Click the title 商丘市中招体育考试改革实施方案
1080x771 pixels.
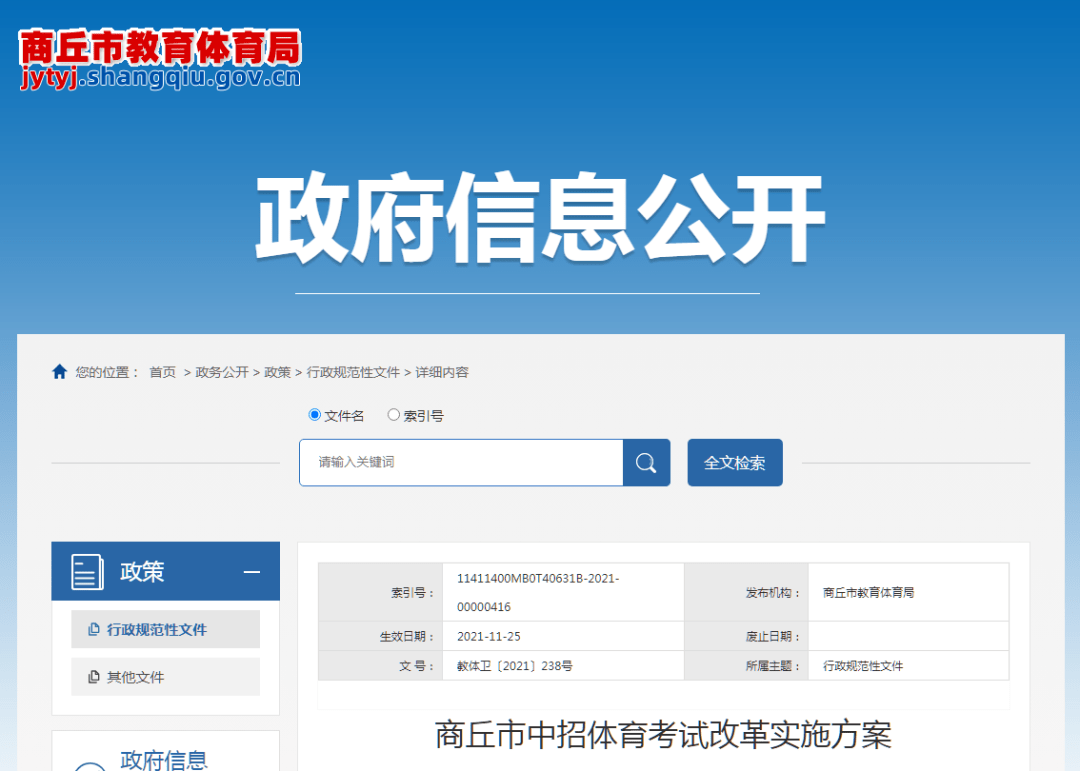tap(663, 734)
